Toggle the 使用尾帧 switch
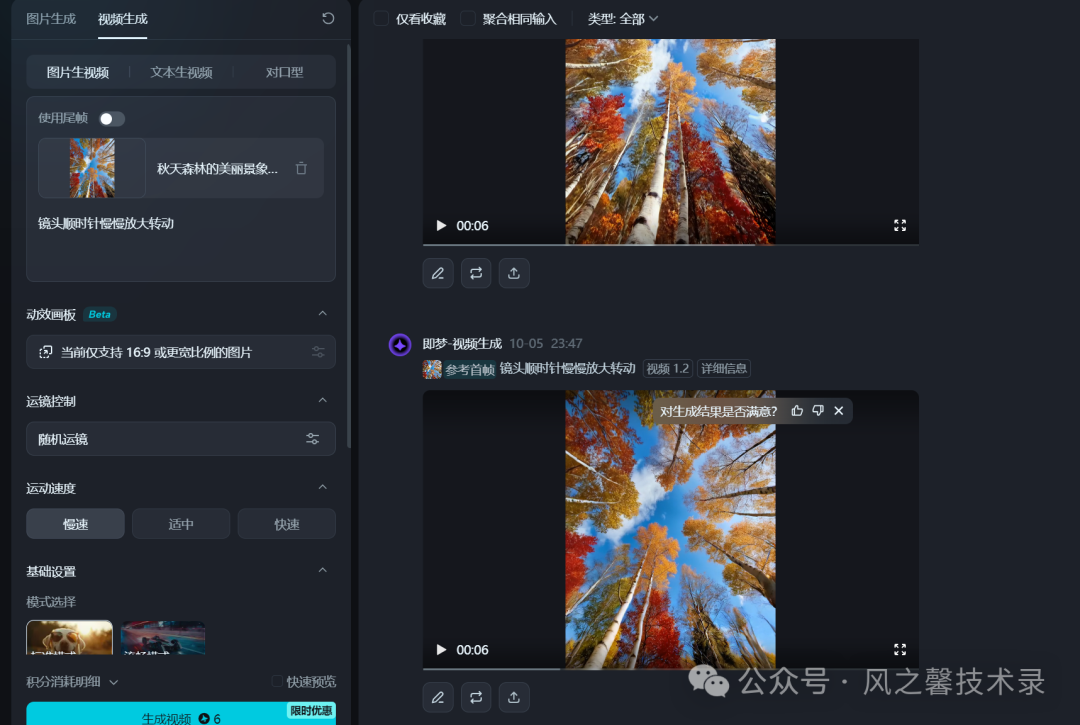The width and height of the screenshot is (1080, 725). [x=112, y=118]
